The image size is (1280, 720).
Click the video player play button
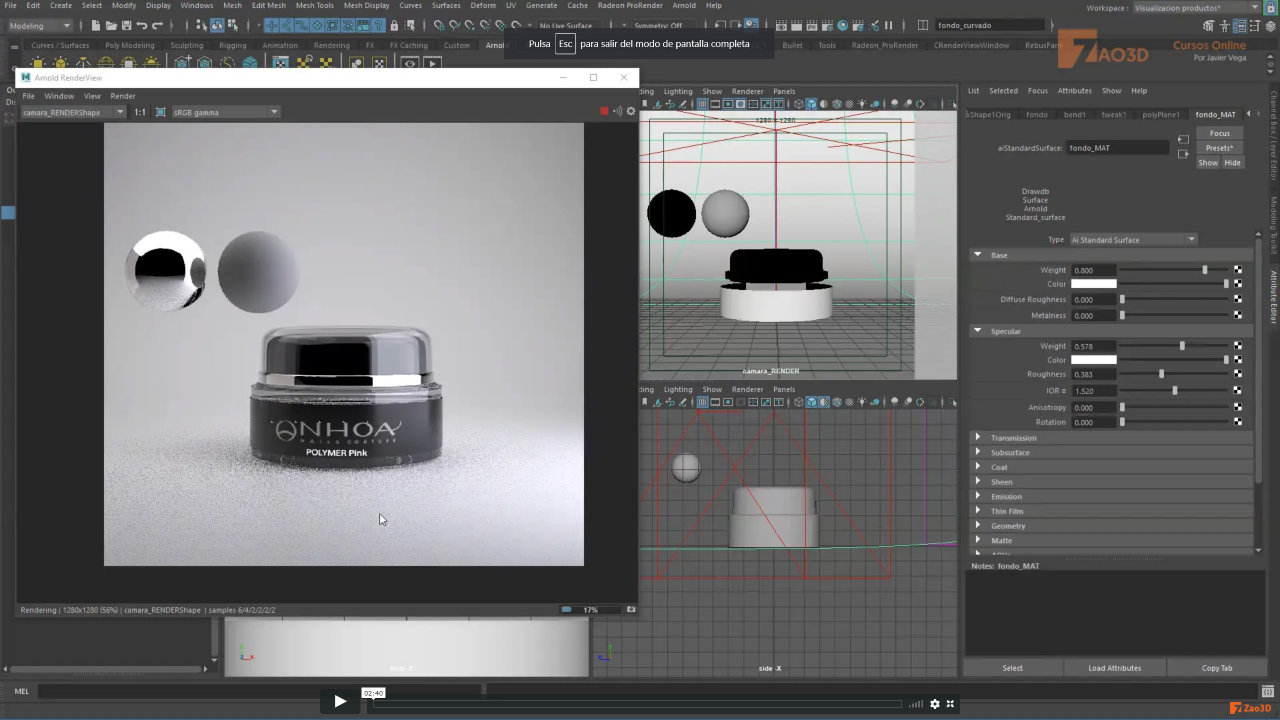pos(340,702)
